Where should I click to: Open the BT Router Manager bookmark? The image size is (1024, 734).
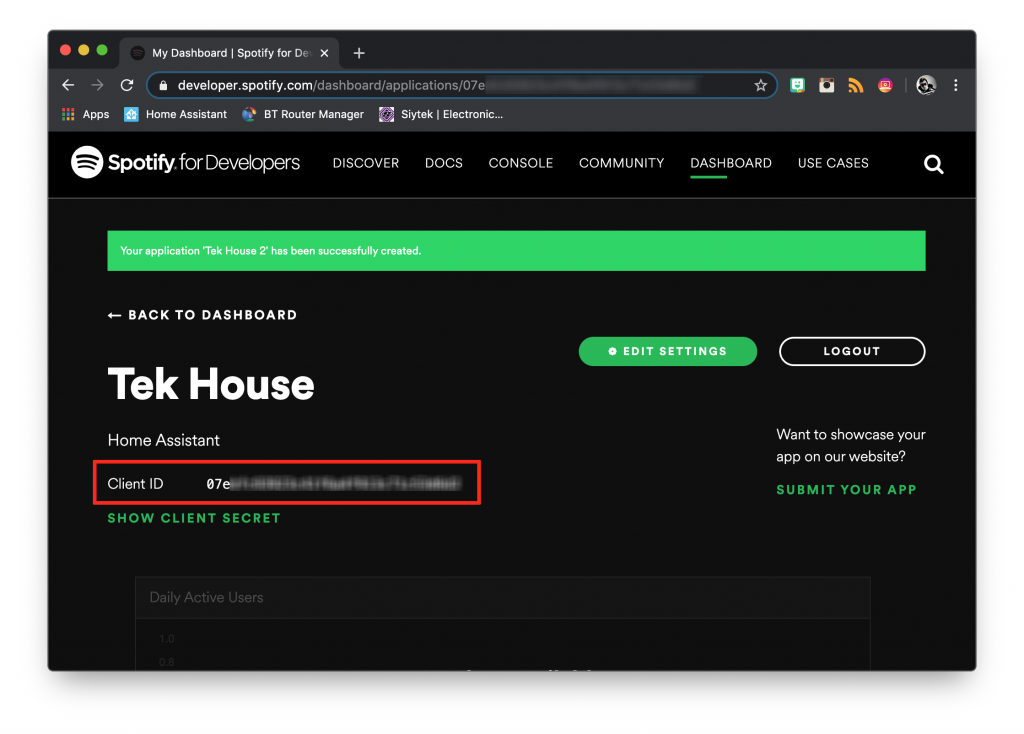coord(302,114)
